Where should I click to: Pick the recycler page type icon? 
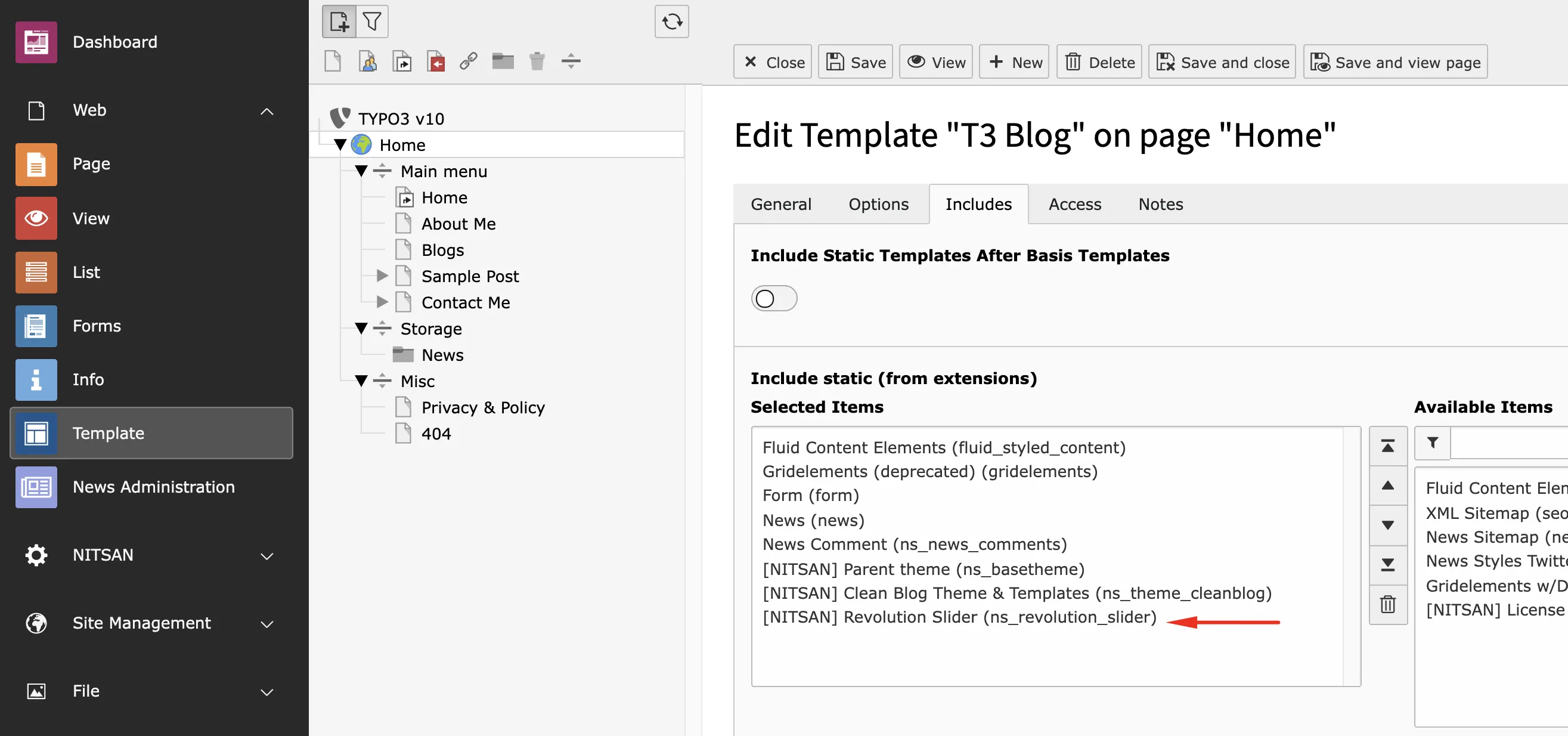pos(537,61)
